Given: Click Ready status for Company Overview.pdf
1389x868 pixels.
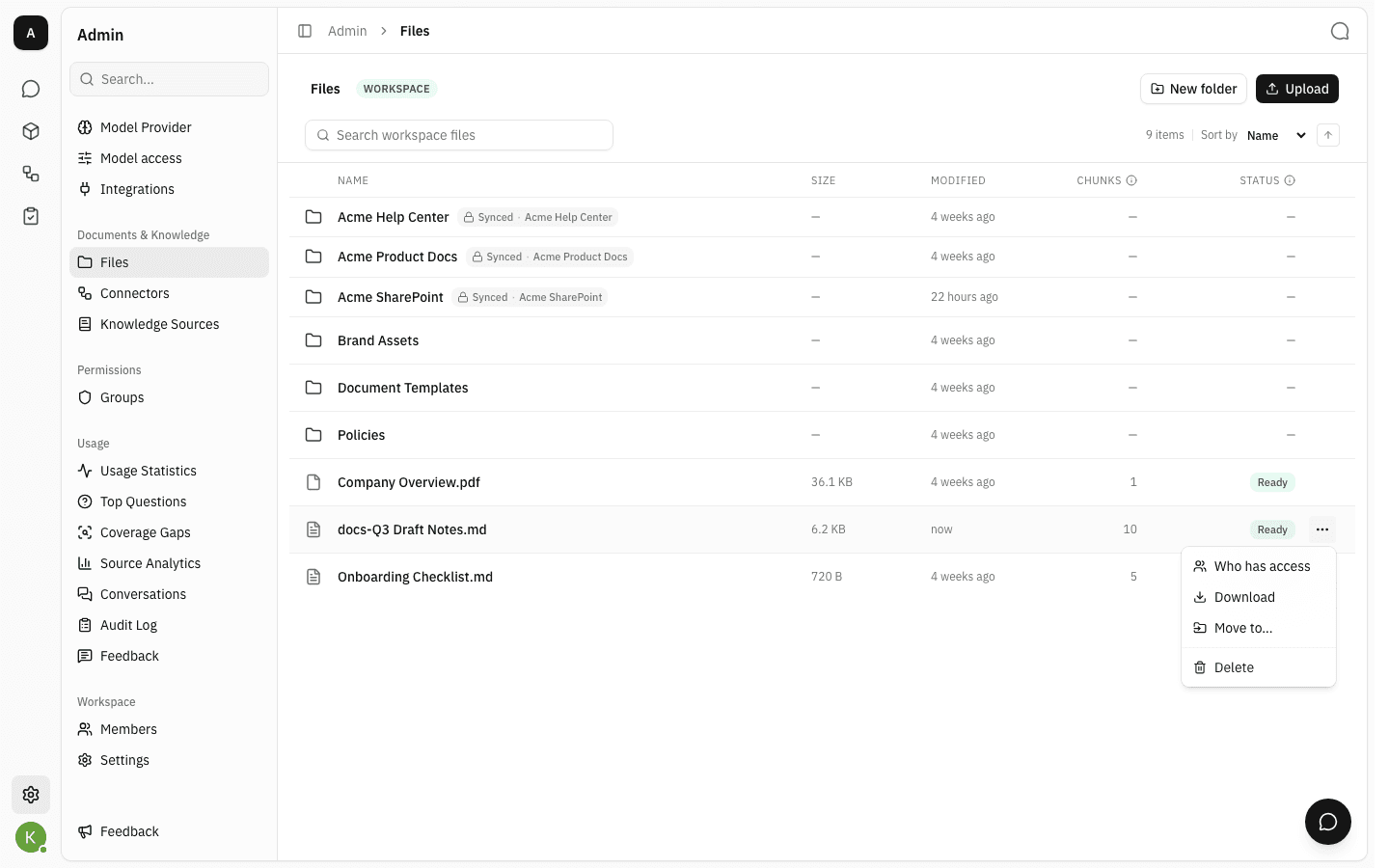Looking at the screenshot, I should coord(1272,482).
